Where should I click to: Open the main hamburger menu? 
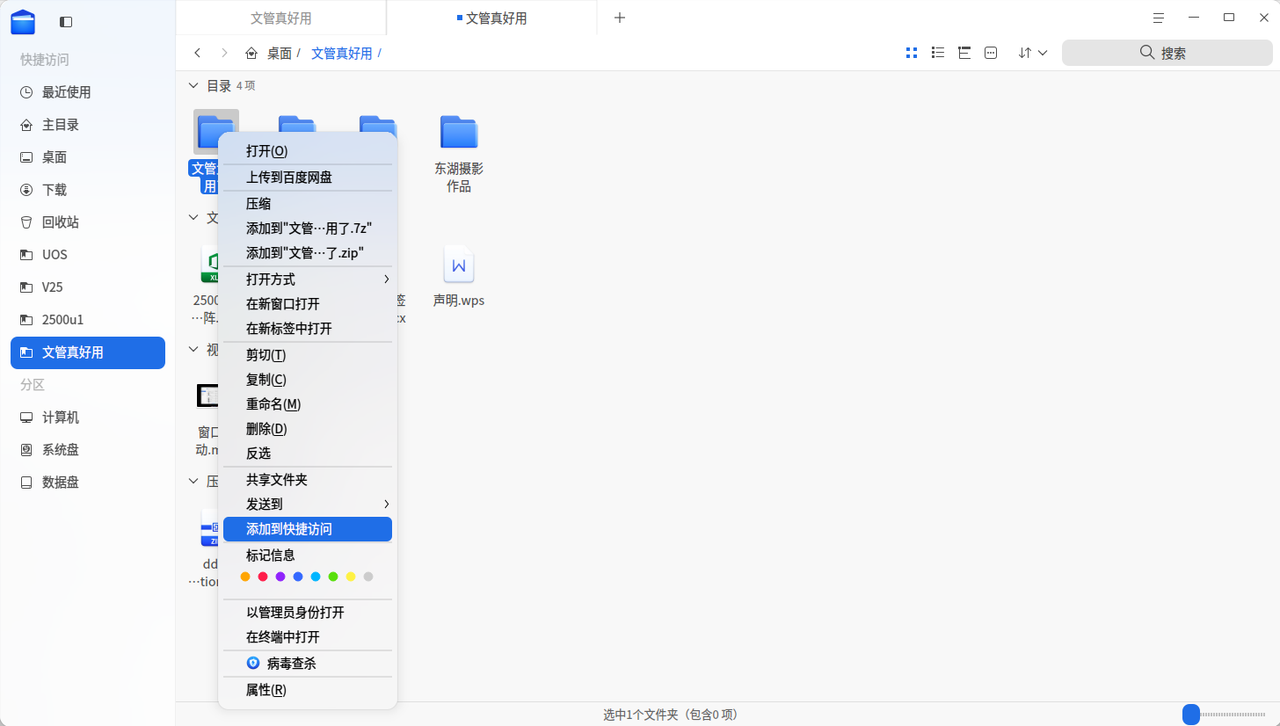(x=1159, y=18)
